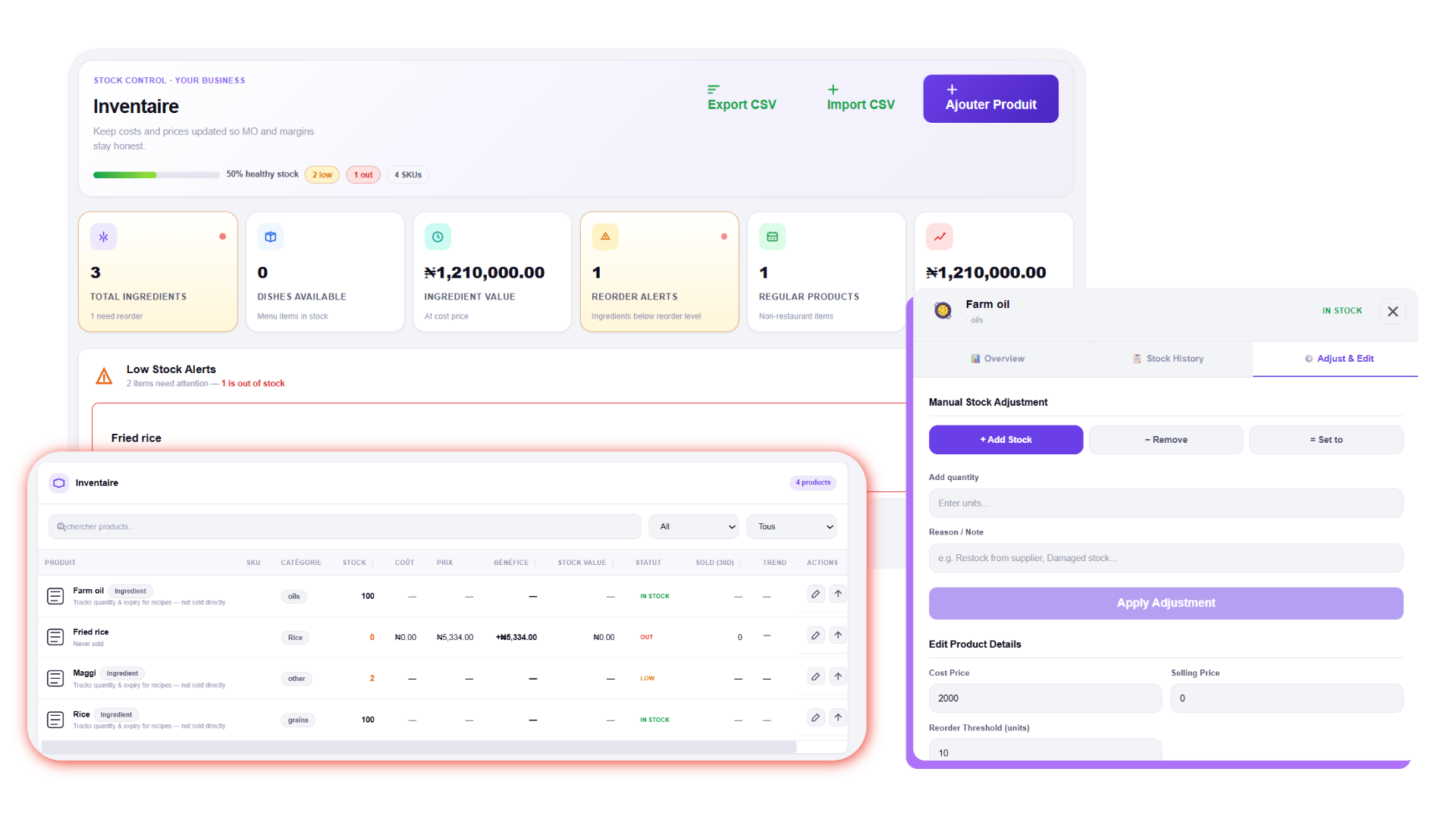The height and width of the screenshot is (819, 1456).
Task: Close the Farm oil panel
Action: point(1393,312)
